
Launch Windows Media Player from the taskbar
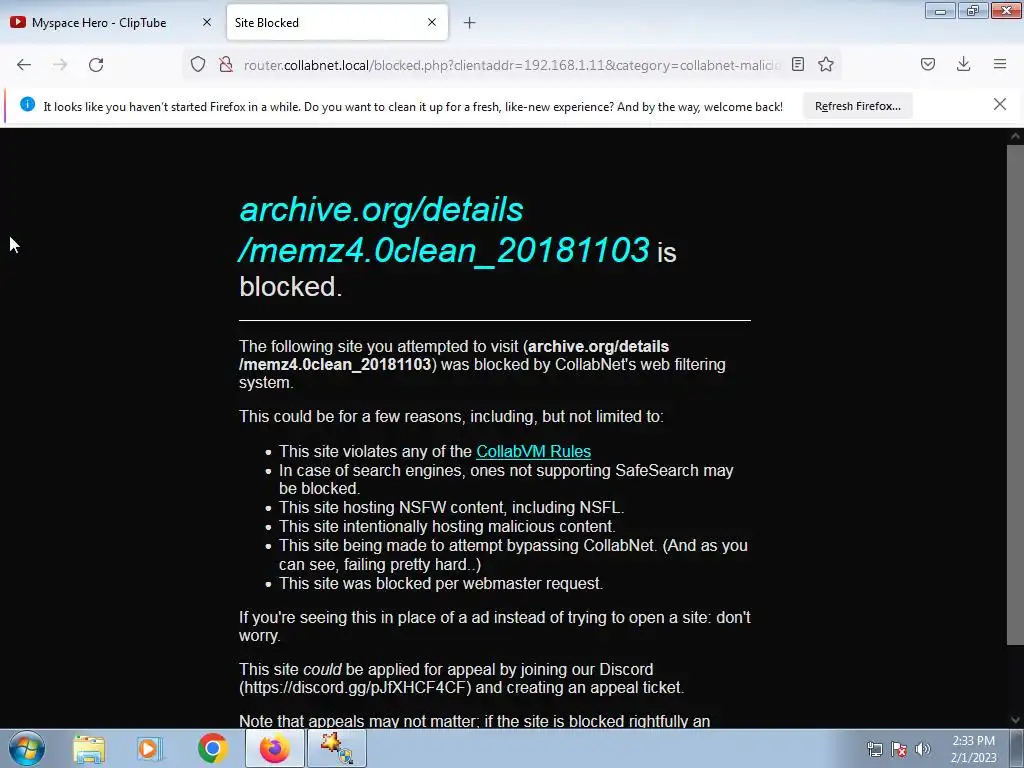pos(149,749)
